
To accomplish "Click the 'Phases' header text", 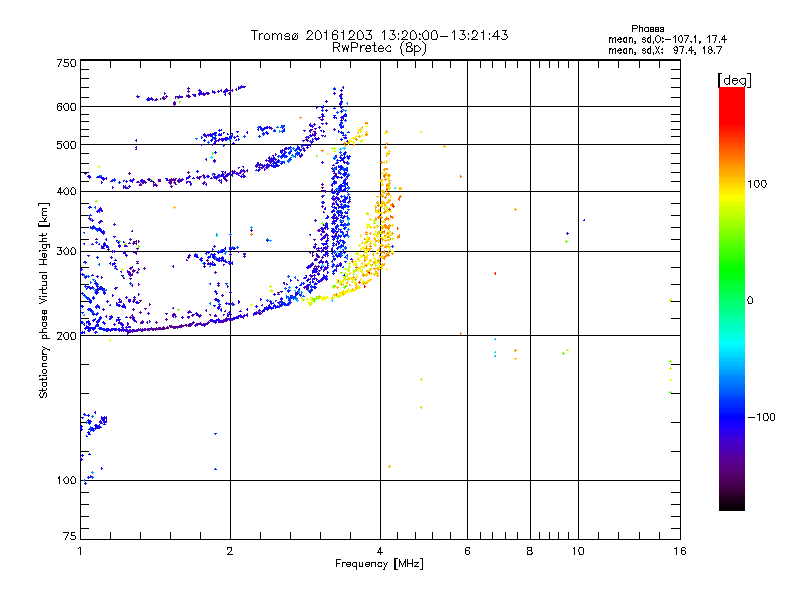I will pos(647,29).
